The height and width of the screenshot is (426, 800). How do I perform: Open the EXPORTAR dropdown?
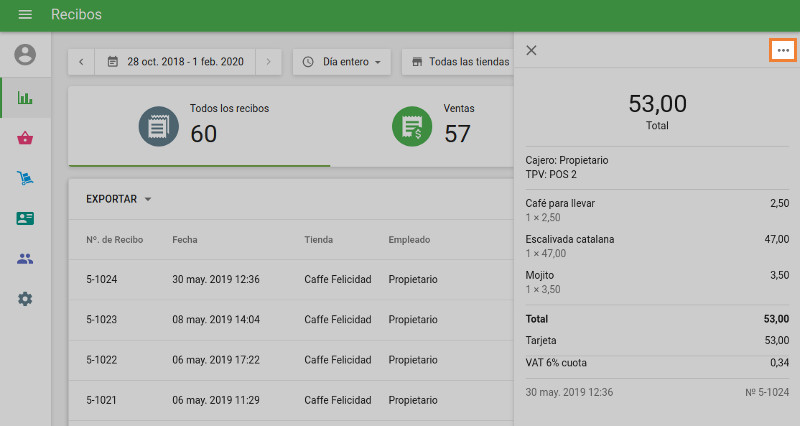tap(118, 199)
